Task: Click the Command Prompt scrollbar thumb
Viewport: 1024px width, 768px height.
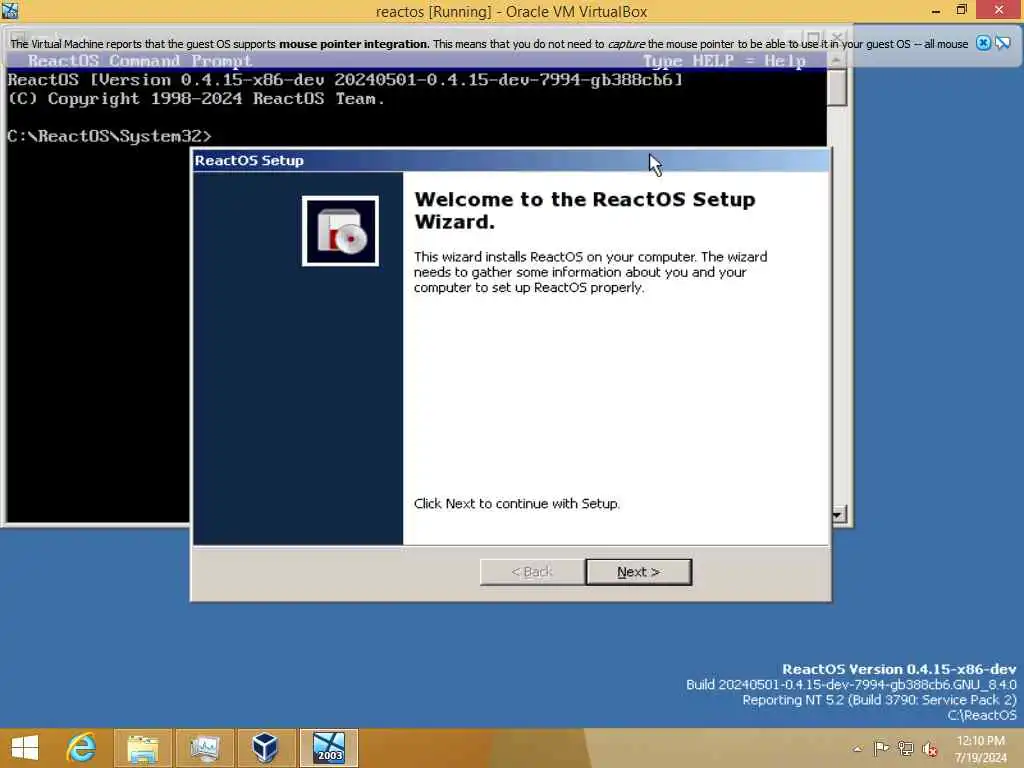Action: pyautogui.click(x=837, y=87)
